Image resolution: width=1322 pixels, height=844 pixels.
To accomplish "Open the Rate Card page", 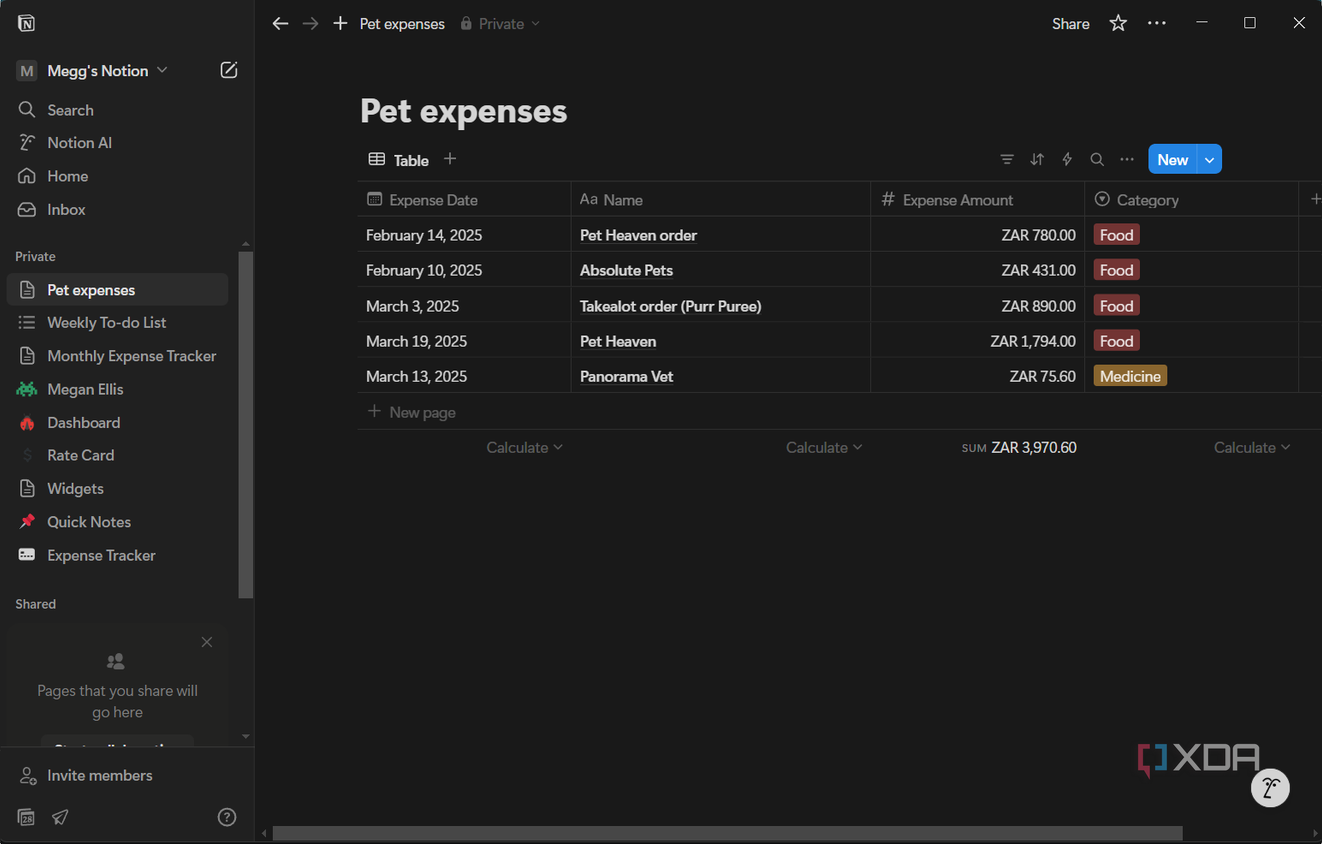I will (117, 455).
